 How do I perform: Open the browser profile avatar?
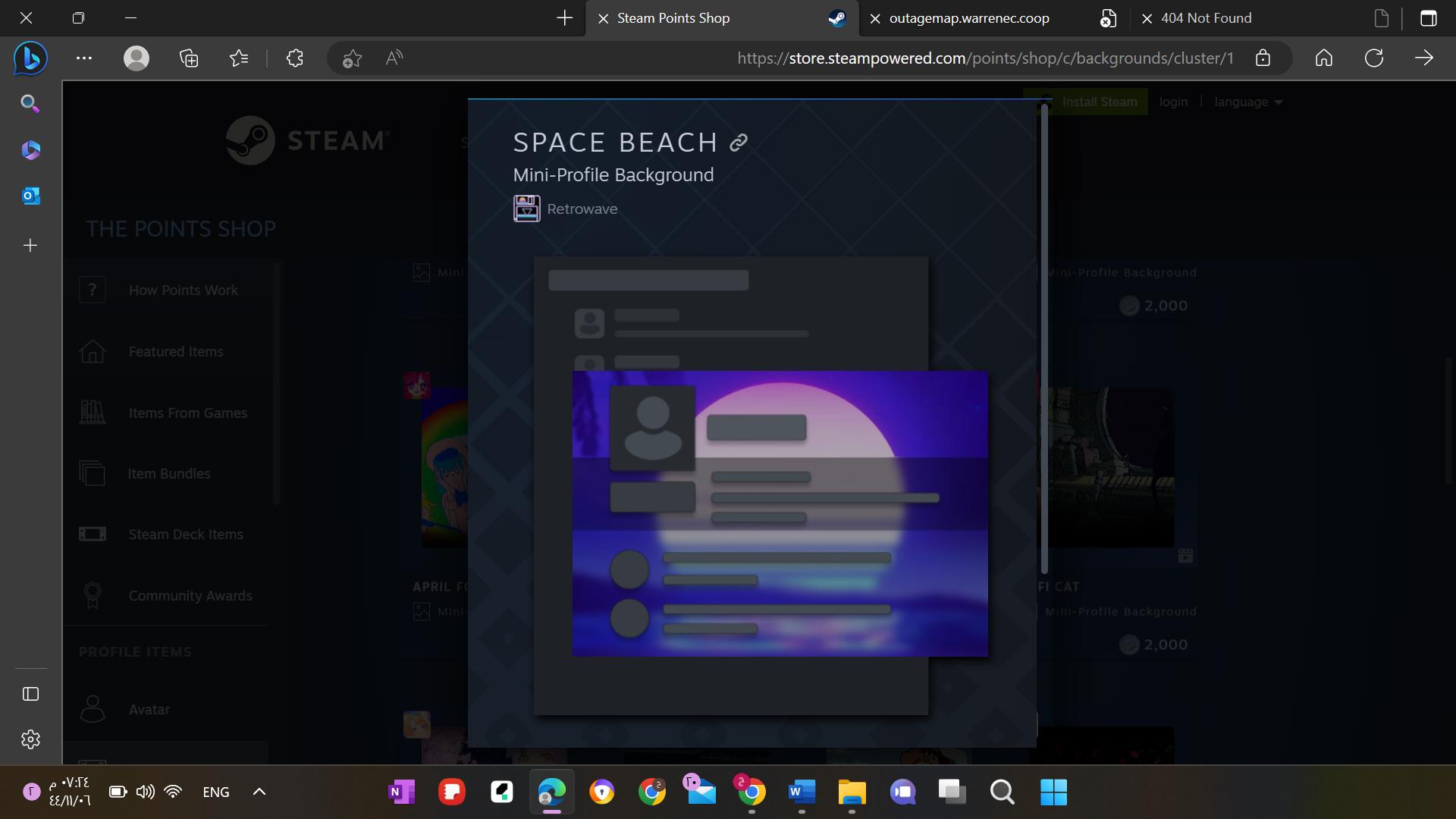136,58
